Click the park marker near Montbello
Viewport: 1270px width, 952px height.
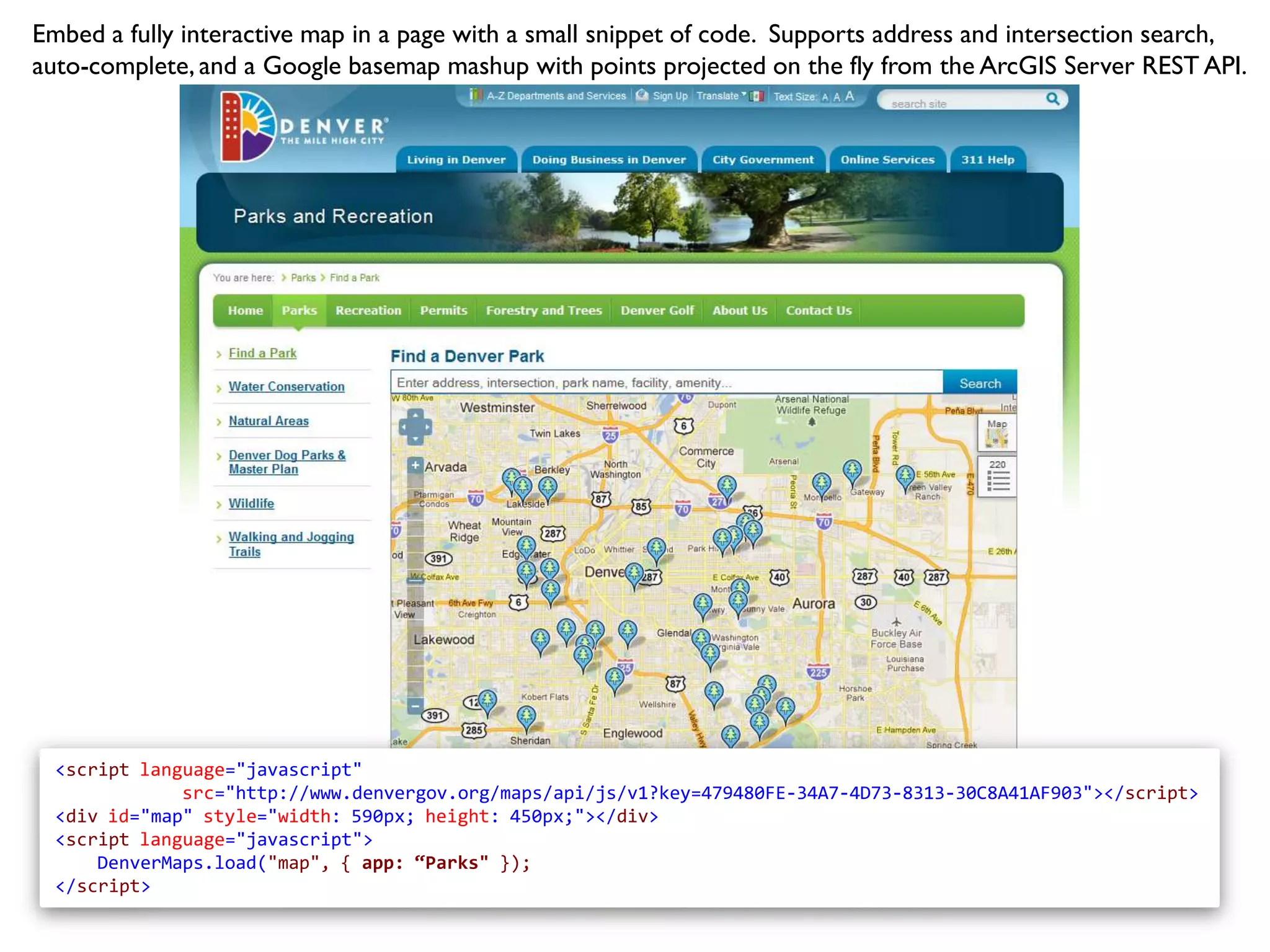pyautogui.click(x=822, y=485)
